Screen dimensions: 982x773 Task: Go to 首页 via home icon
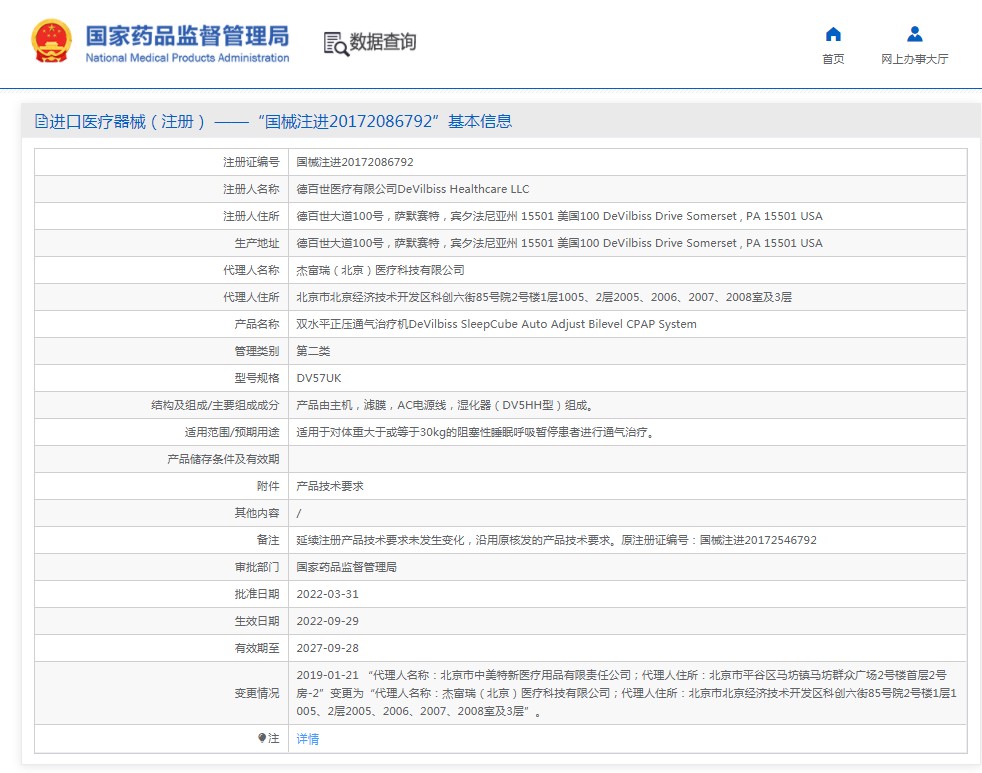click(833, 34)
